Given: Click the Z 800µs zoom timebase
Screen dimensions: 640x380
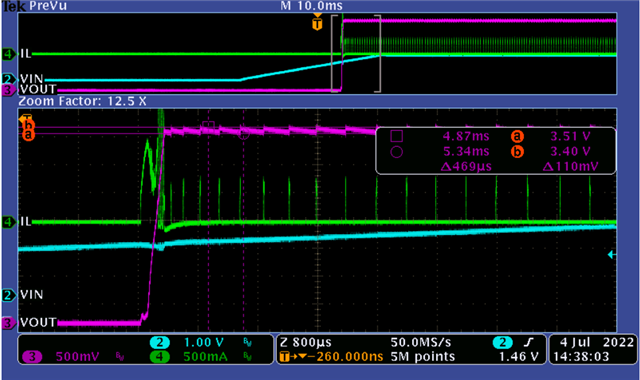Looking at the screenshot, I should pyautogui.click(x=306, y=342).
